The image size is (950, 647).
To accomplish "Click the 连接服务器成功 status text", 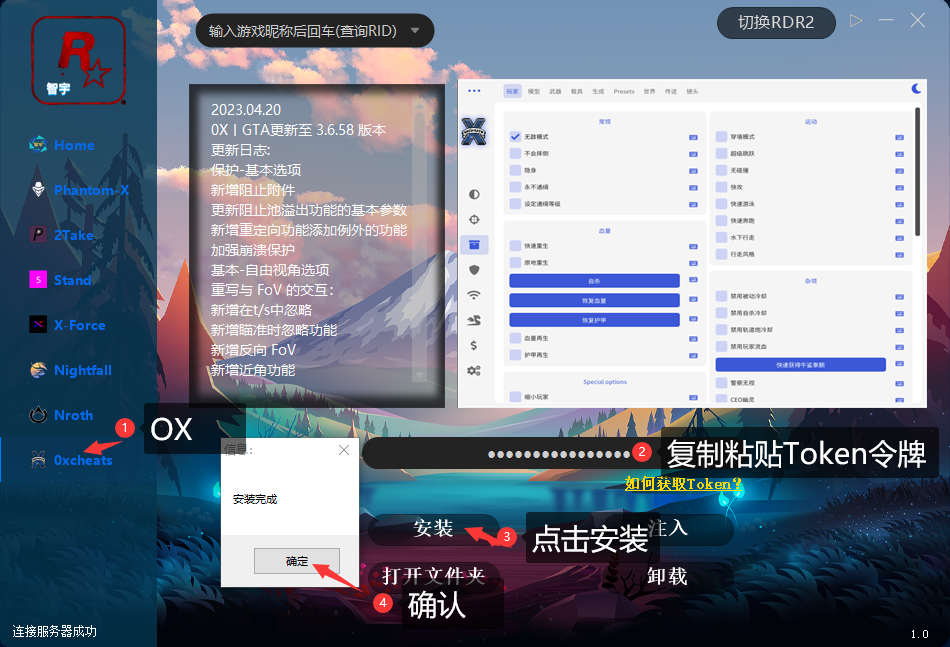I will tap(55, 631).
